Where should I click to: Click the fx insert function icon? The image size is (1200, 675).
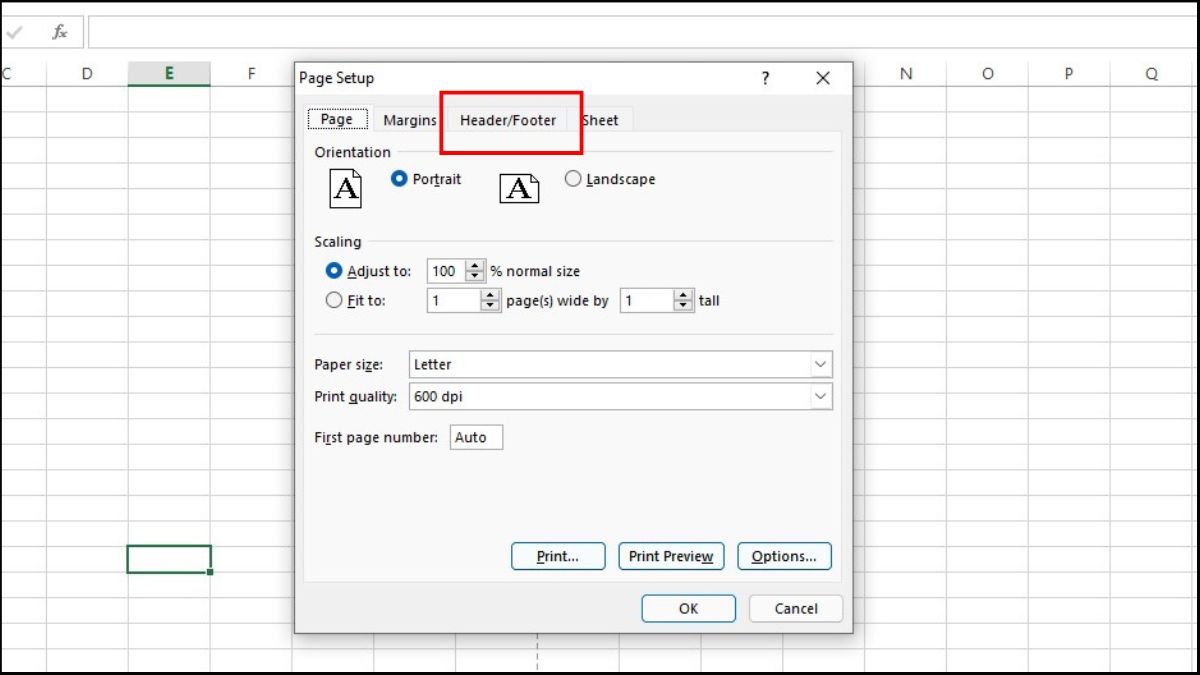pyautogui.click(x=60, y=32)
